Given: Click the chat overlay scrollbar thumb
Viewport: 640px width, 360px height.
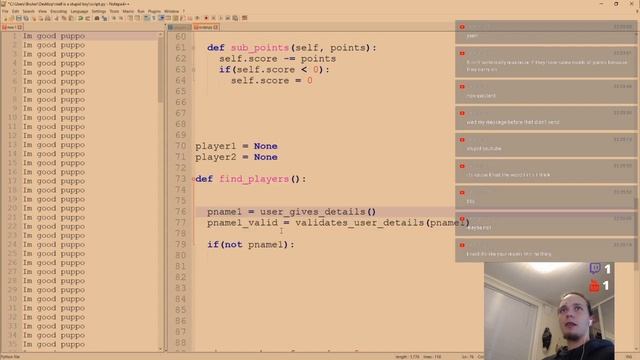Looking at the screenshot, I should pos(637,233).
